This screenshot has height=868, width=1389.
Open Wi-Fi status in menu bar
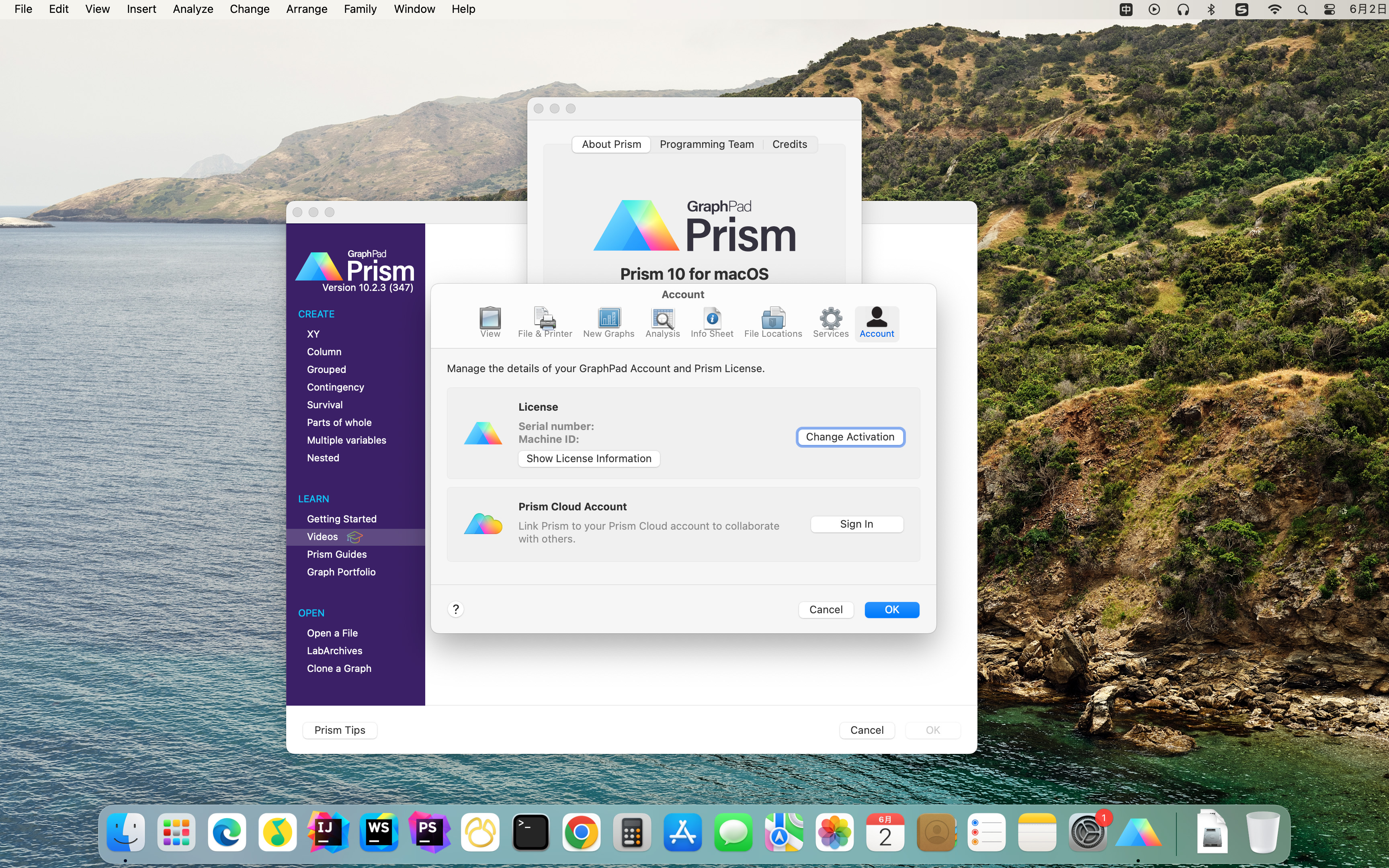point(1274,9)
